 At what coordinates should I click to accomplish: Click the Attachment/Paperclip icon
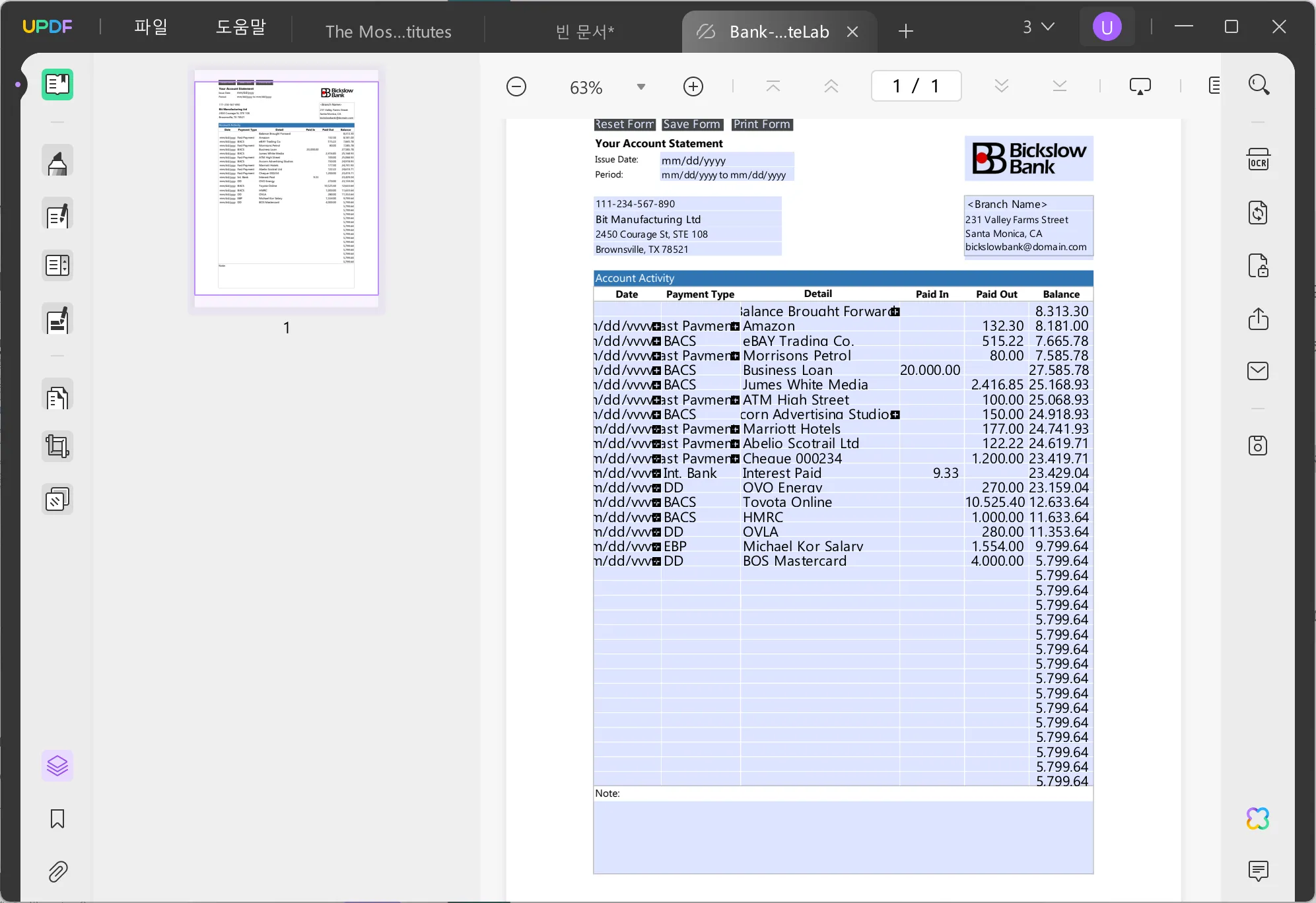pos(57,871)
